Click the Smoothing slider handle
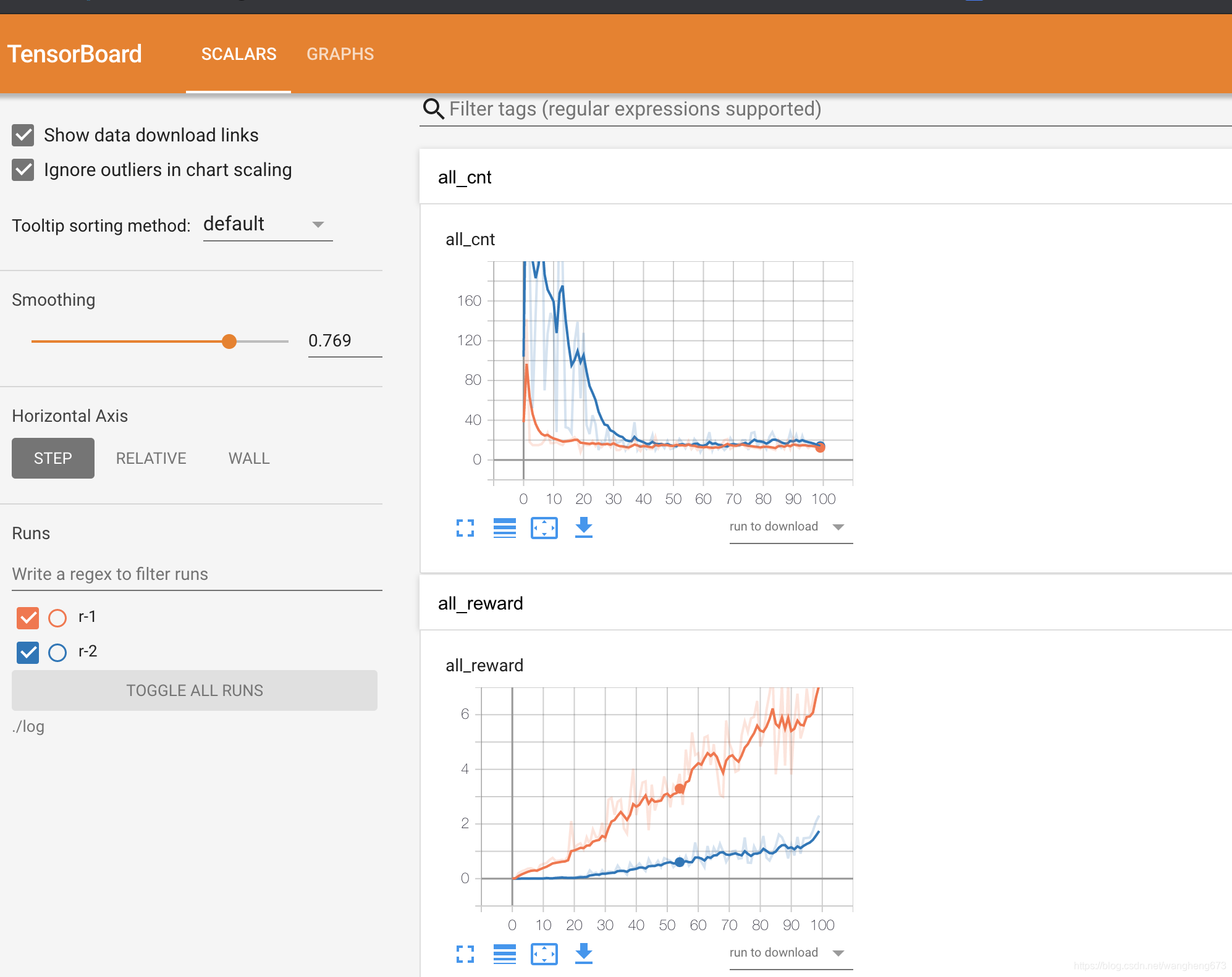This screenshot has width=1232, height=977. [229, 342]
